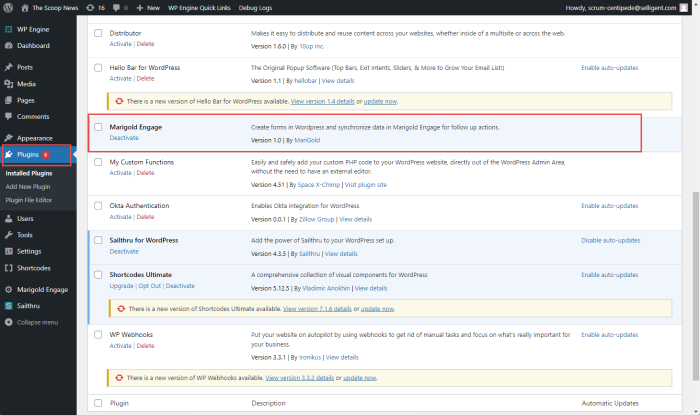Expand WP Engine Quick Links menu
The height and width of the screenshot is (416, 700).
click(x=203, y=7)
